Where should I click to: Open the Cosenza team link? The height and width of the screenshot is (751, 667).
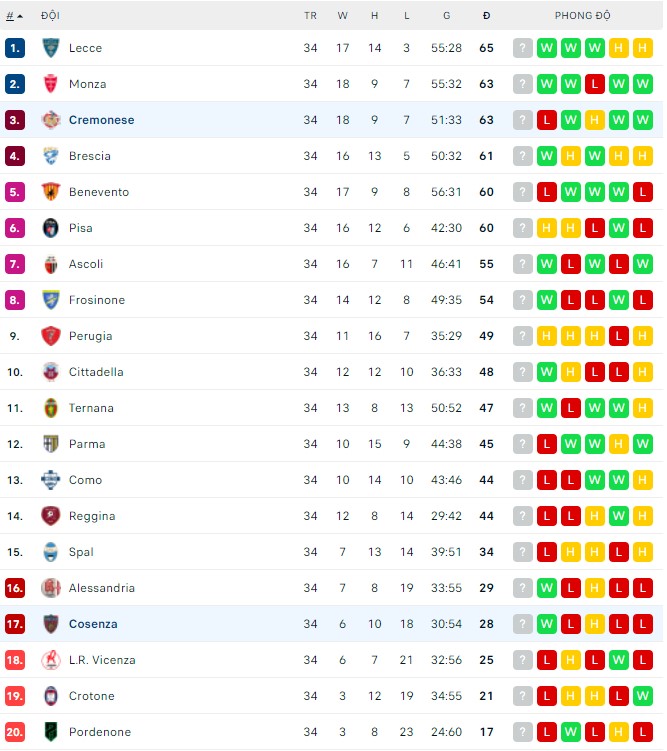93,624
